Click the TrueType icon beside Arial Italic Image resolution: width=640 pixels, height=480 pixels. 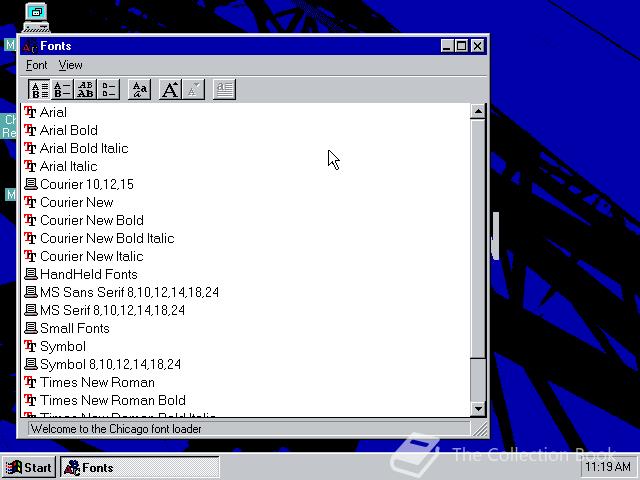(x=30, y=166)
